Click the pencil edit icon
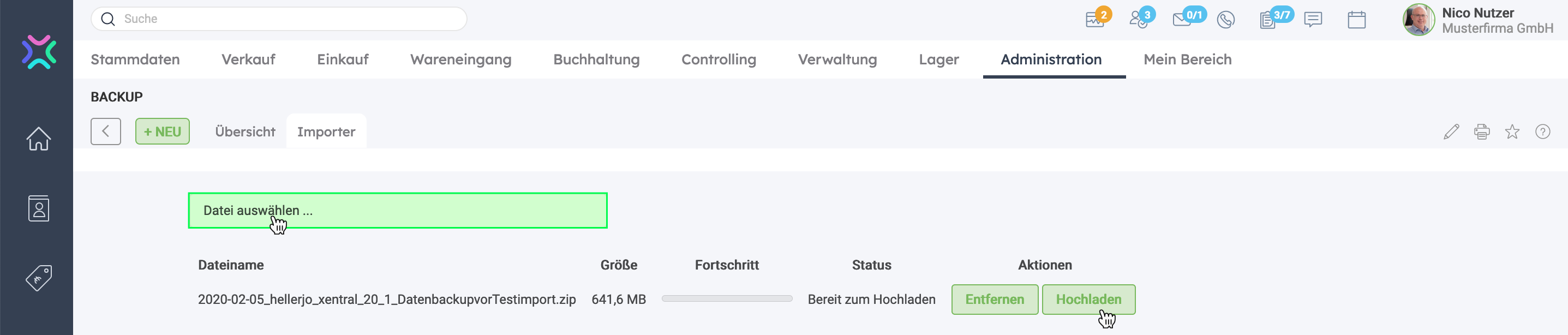Screen dimensions: 1568x335 point(1451,131)
